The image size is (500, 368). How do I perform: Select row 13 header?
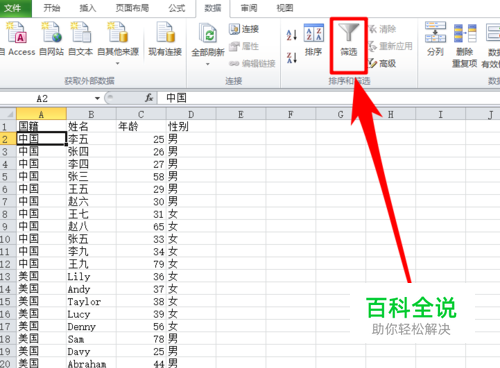(8, 276)
